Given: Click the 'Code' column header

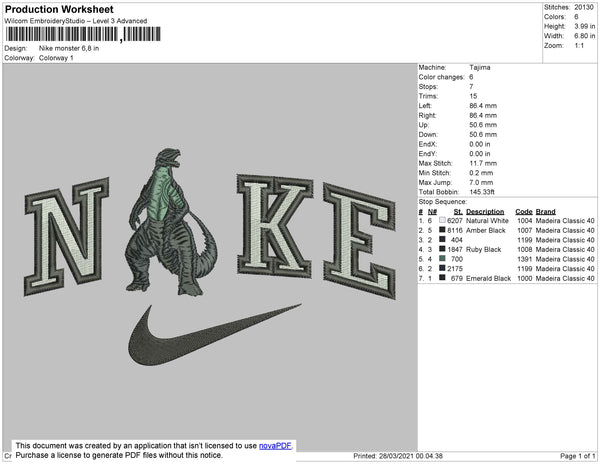Looking at the screenshot, I should [x=524, y=212].
